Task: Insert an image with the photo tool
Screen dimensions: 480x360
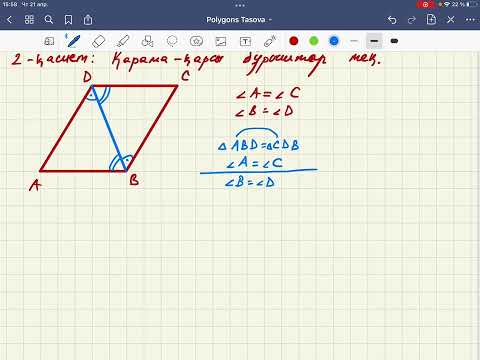Action: pos(221,41)
